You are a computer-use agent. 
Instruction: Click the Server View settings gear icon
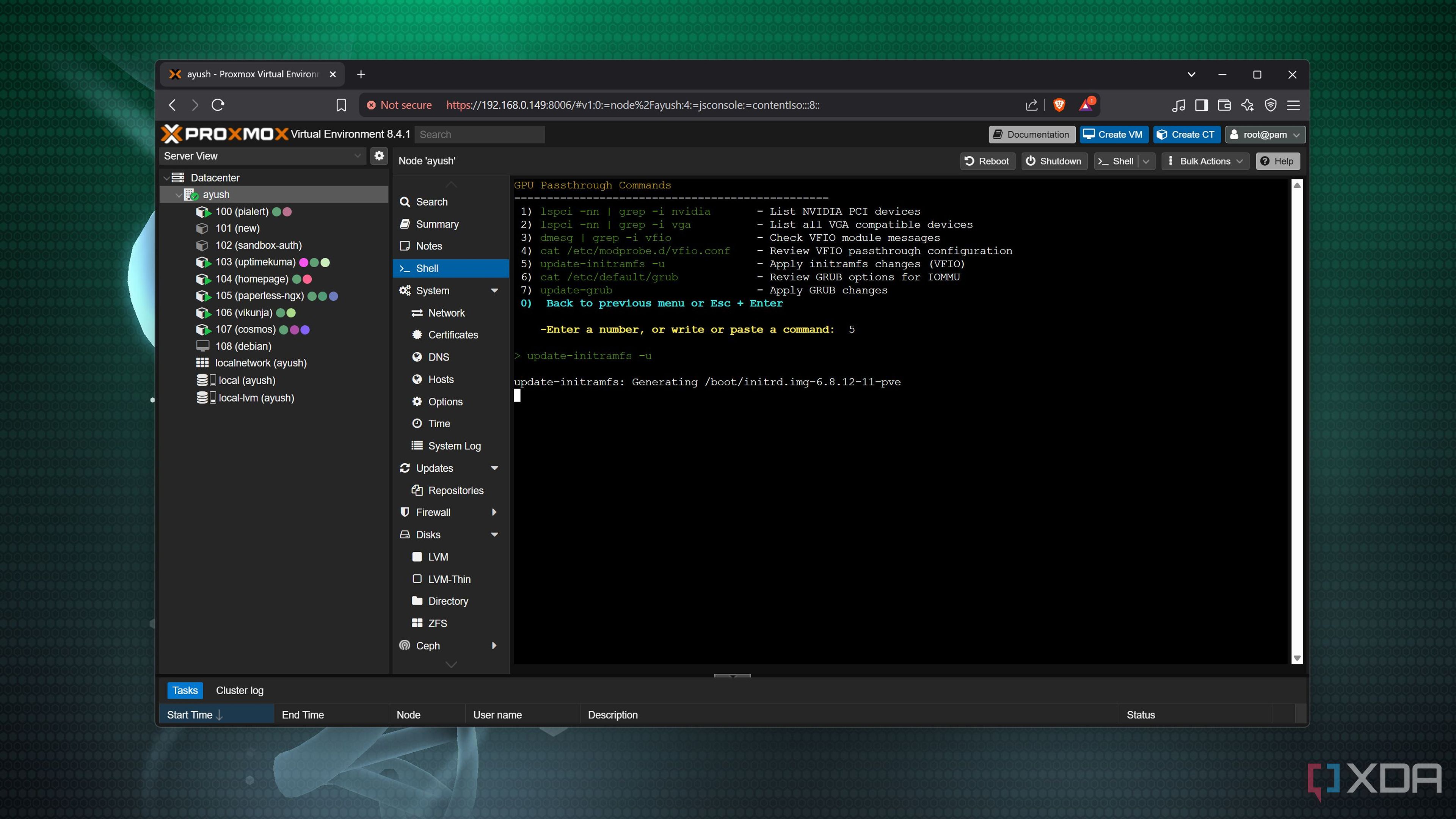tap(379, 155)
